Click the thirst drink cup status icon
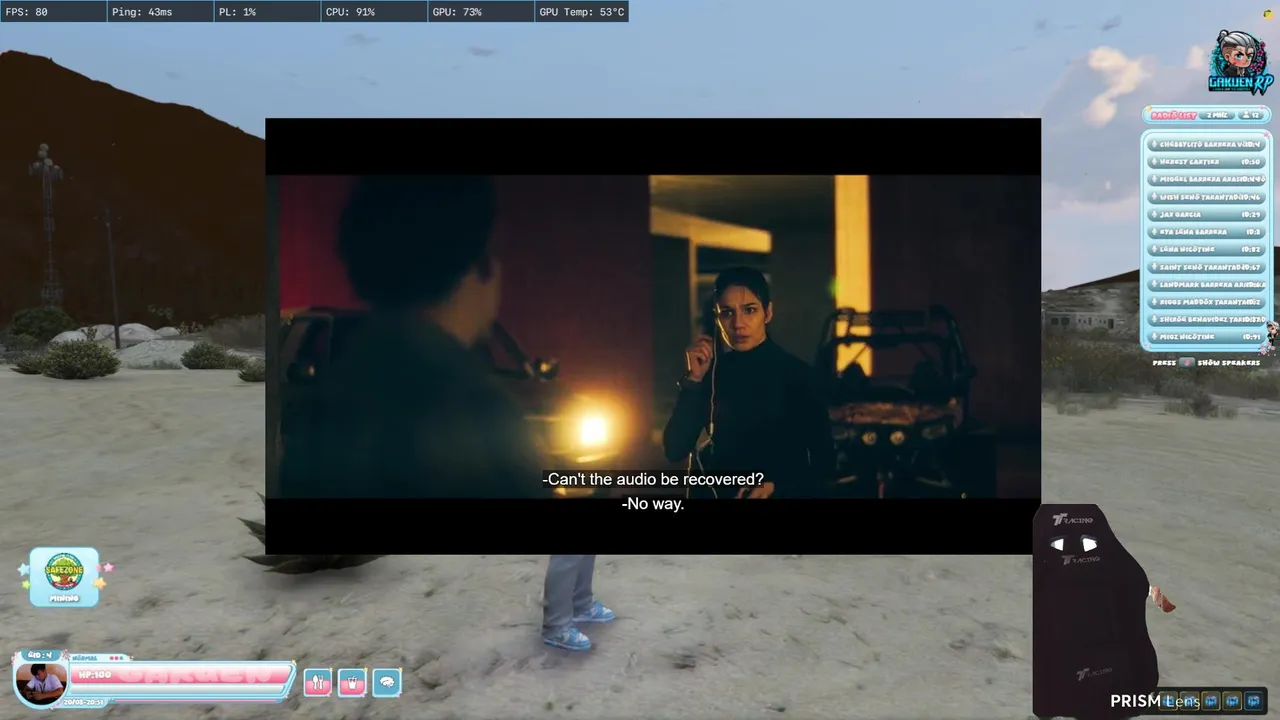Image resolution: width=1280 pixels, height=720 pixels. (x=352, y=682)
